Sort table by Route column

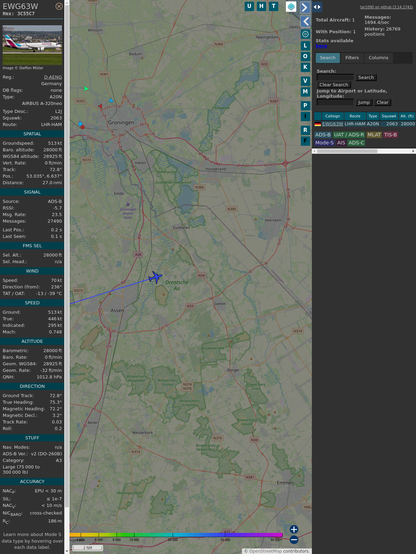pos(355,116)
